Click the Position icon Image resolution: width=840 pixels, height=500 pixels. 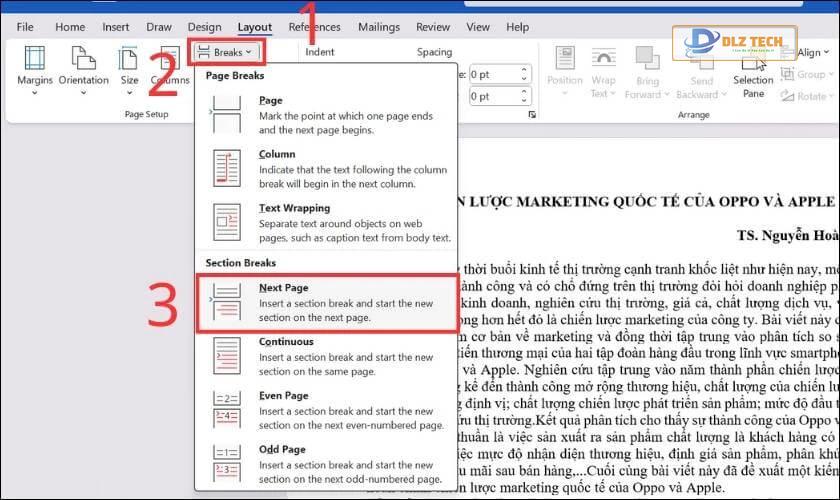click(565, 58)
